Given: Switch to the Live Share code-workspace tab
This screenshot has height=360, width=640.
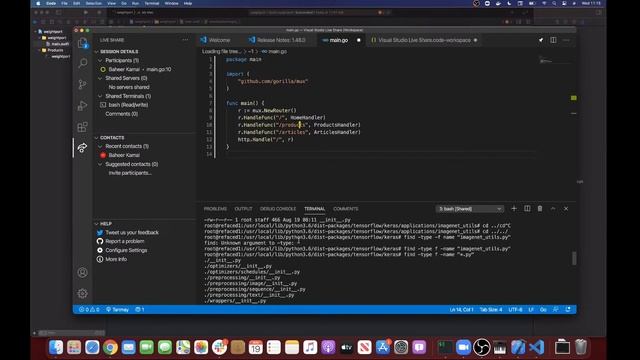Looking at the screenshot, I should 424,40.
